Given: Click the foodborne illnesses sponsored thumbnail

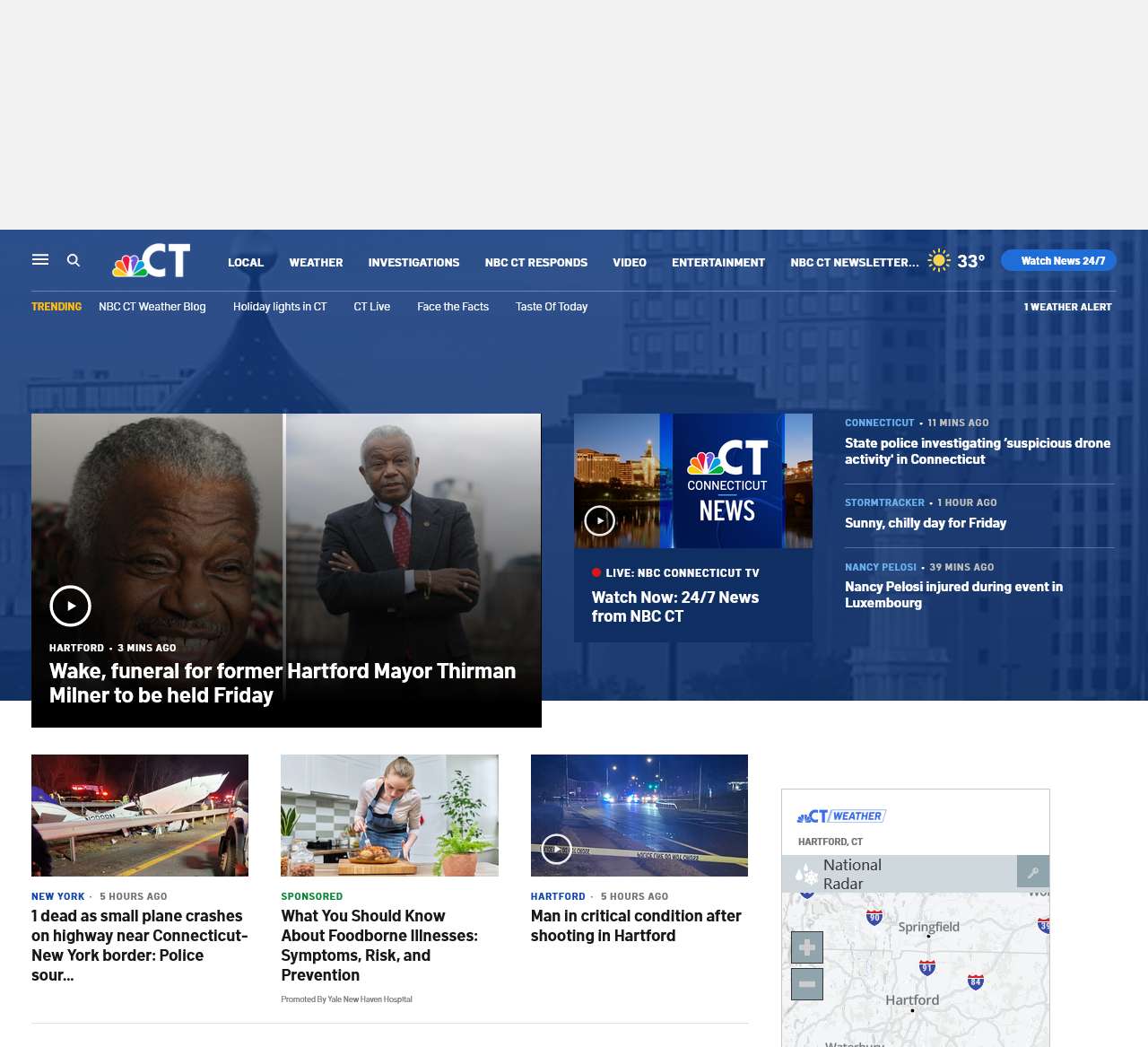Looking at the screenshot, I should (x=389, y=816).
